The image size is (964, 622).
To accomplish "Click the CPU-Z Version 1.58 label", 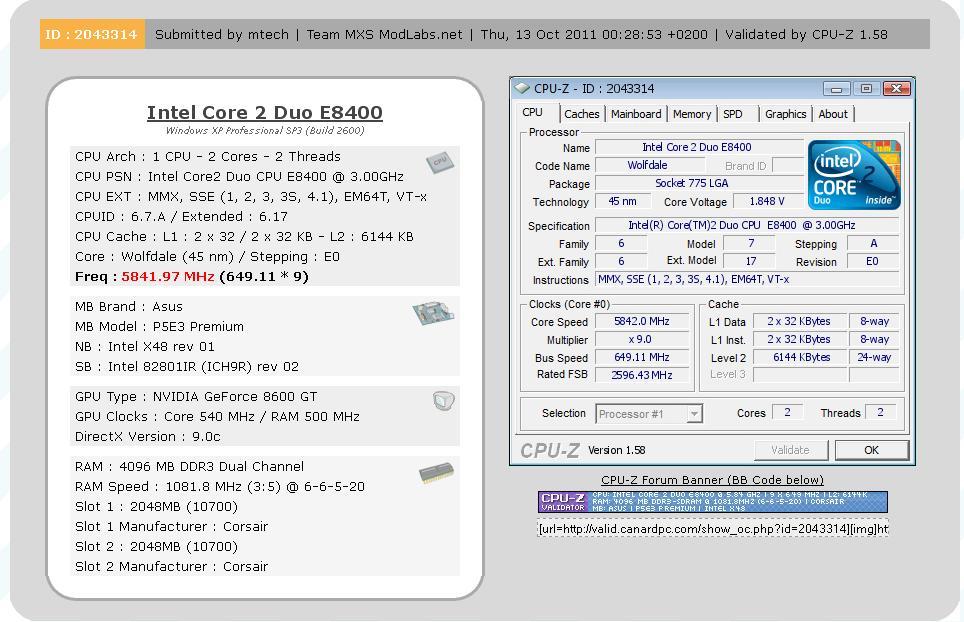I will click(617, 450).
